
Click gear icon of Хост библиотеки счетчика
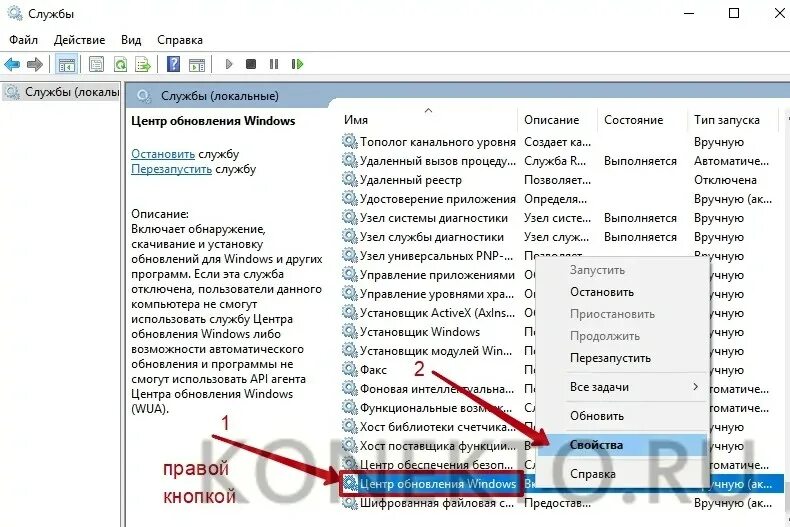pyautogui.click(x=350, y=426)
